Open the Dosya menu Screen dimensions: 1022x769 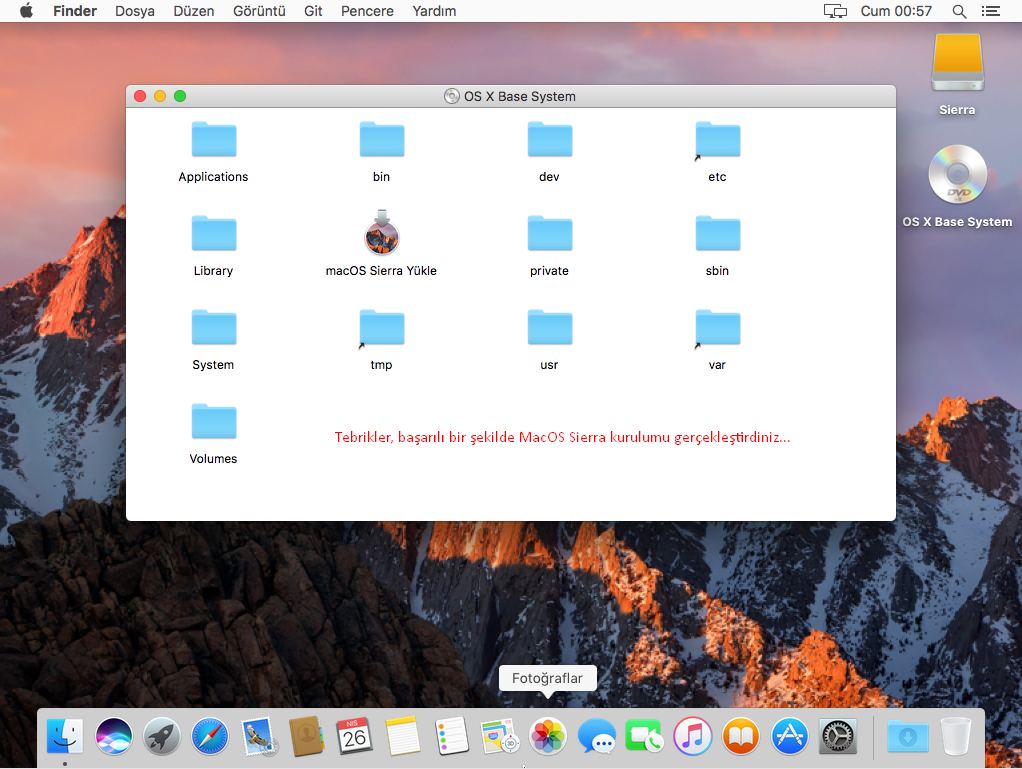coord(135,11)
